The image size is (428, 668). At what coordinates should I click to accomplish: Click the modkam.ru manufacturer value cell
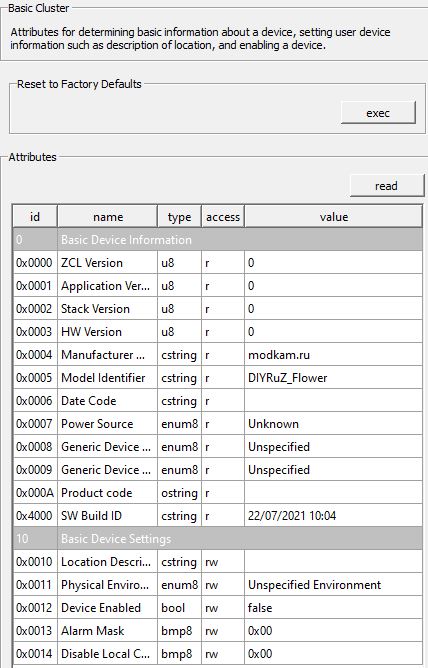[333, 355]
